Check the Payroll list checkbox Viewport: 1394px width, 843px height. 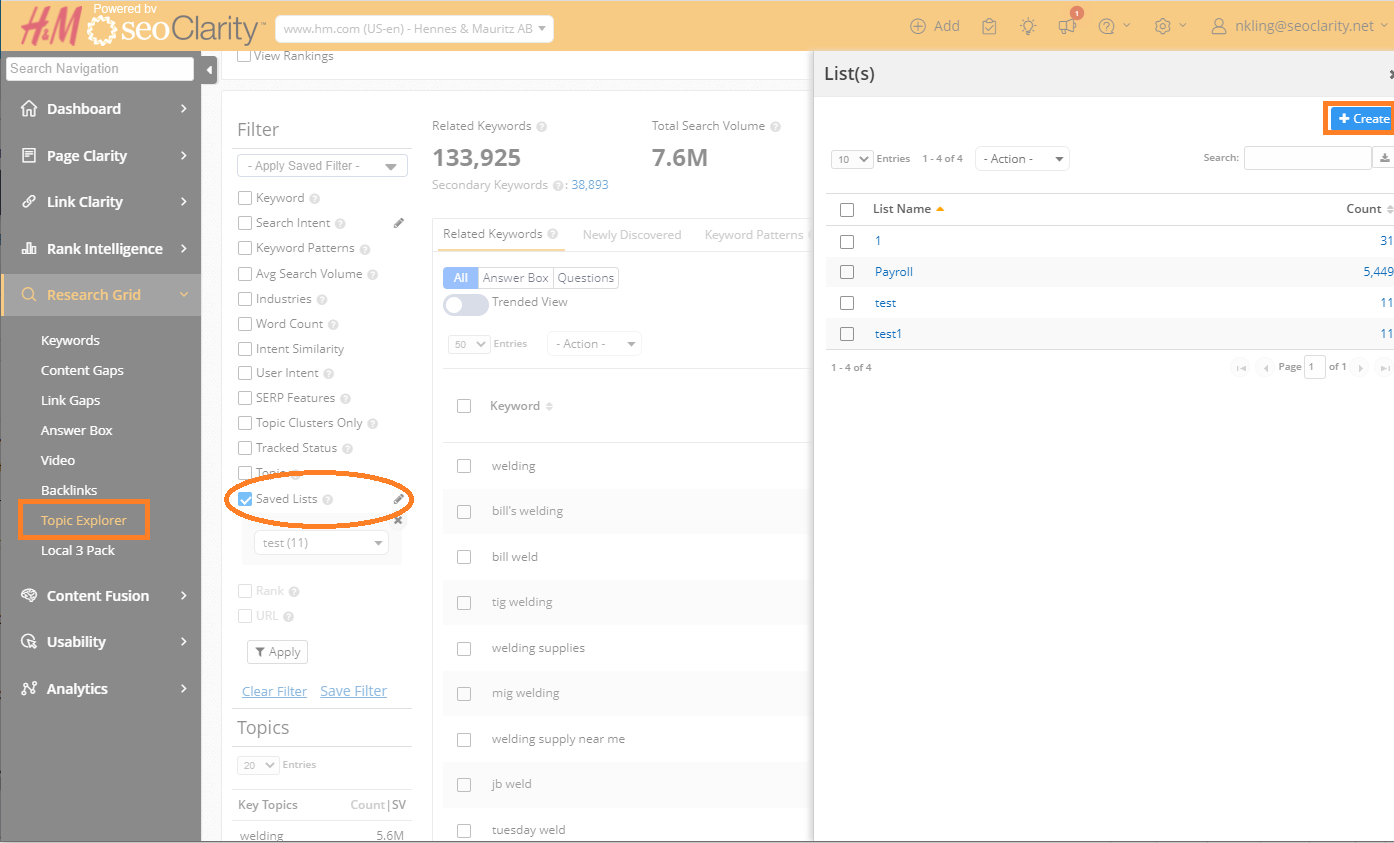(x=847, y=272)
